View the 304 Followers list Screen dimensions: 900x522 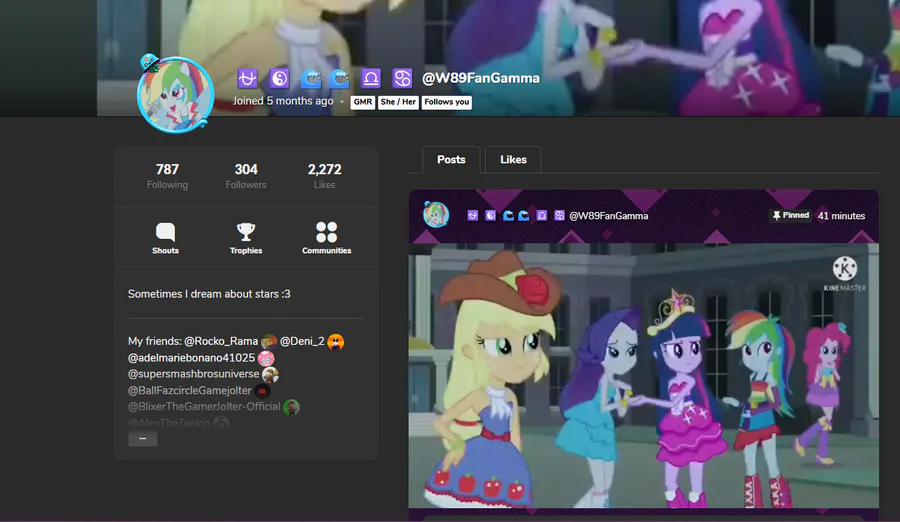click(246, 176)
